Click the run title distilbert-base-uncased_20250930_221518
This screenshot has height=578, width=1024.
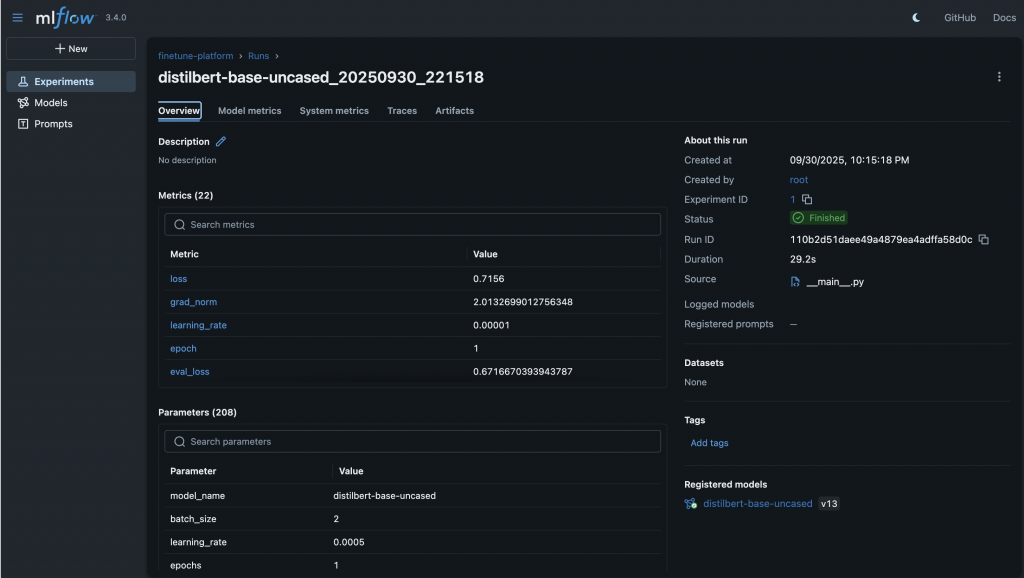[x=321, y=77]
